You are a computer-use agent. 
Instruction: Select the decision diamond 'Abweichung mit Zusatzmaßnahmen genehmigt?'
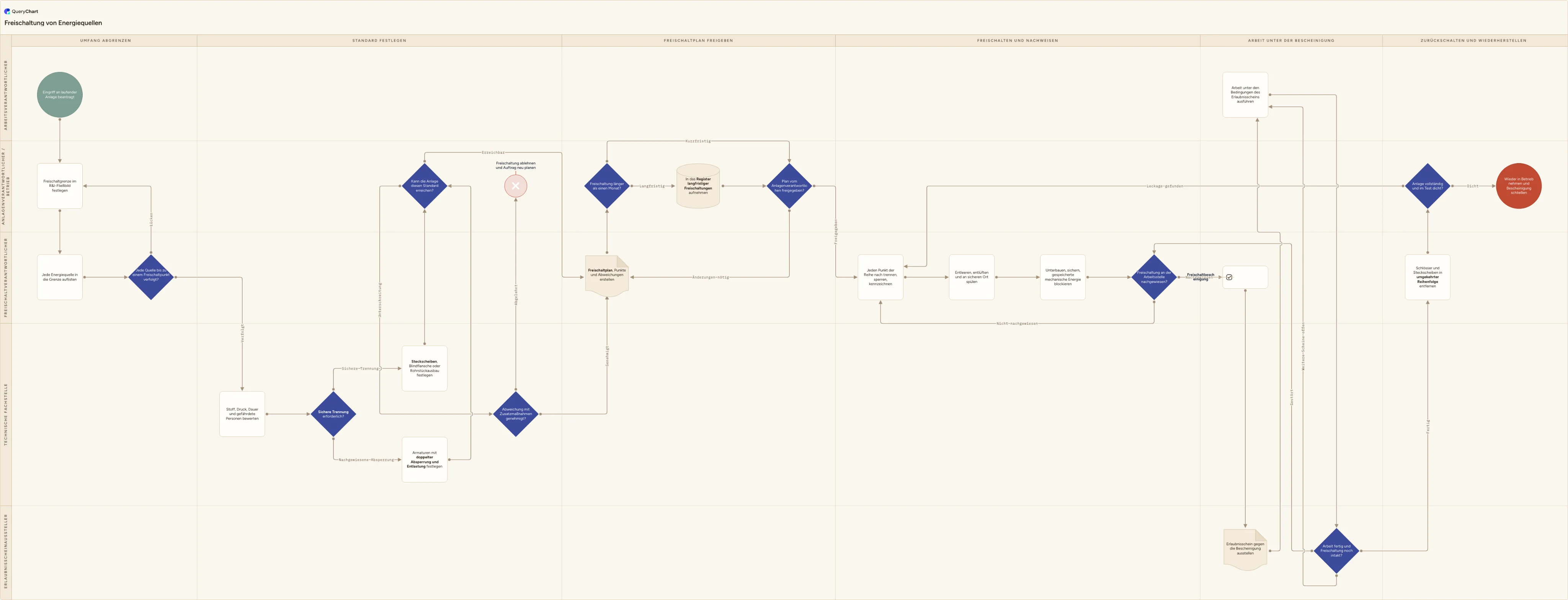(516, 414)
